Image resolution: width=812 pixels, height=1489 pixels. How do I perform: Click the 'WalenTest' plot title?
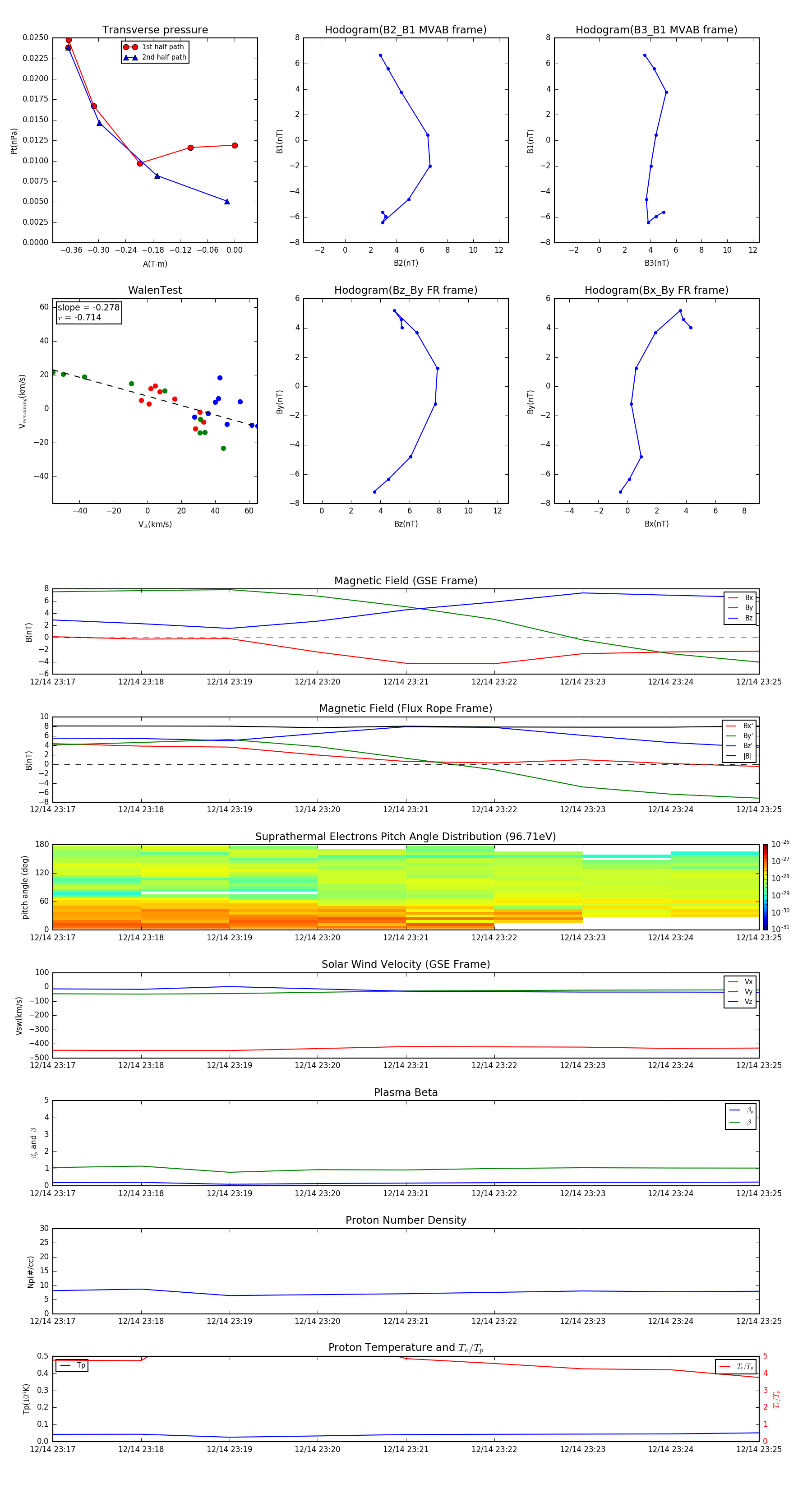[155, 290]
